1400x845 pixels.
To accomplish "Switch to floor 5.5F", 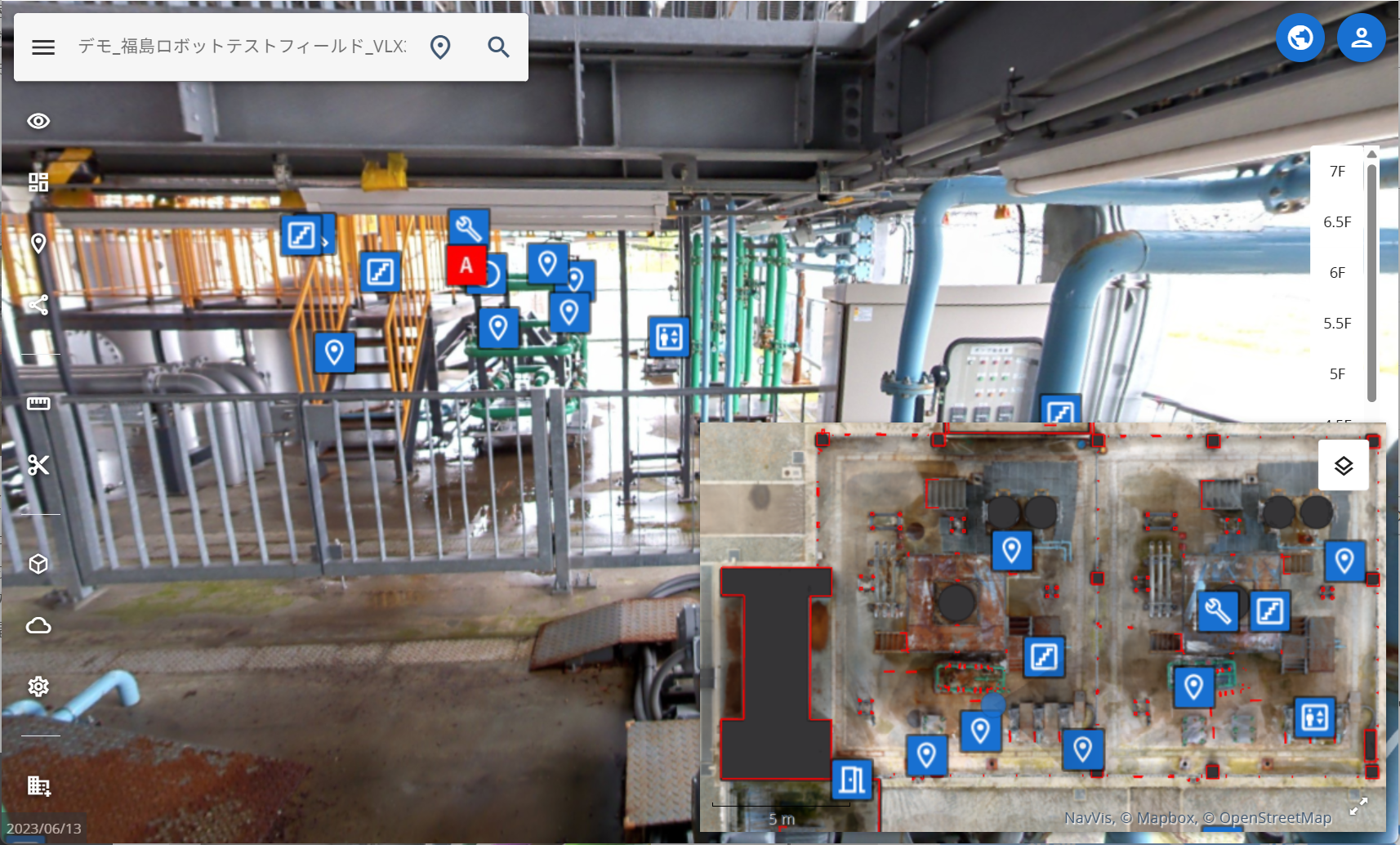I will click(1337, 324).
